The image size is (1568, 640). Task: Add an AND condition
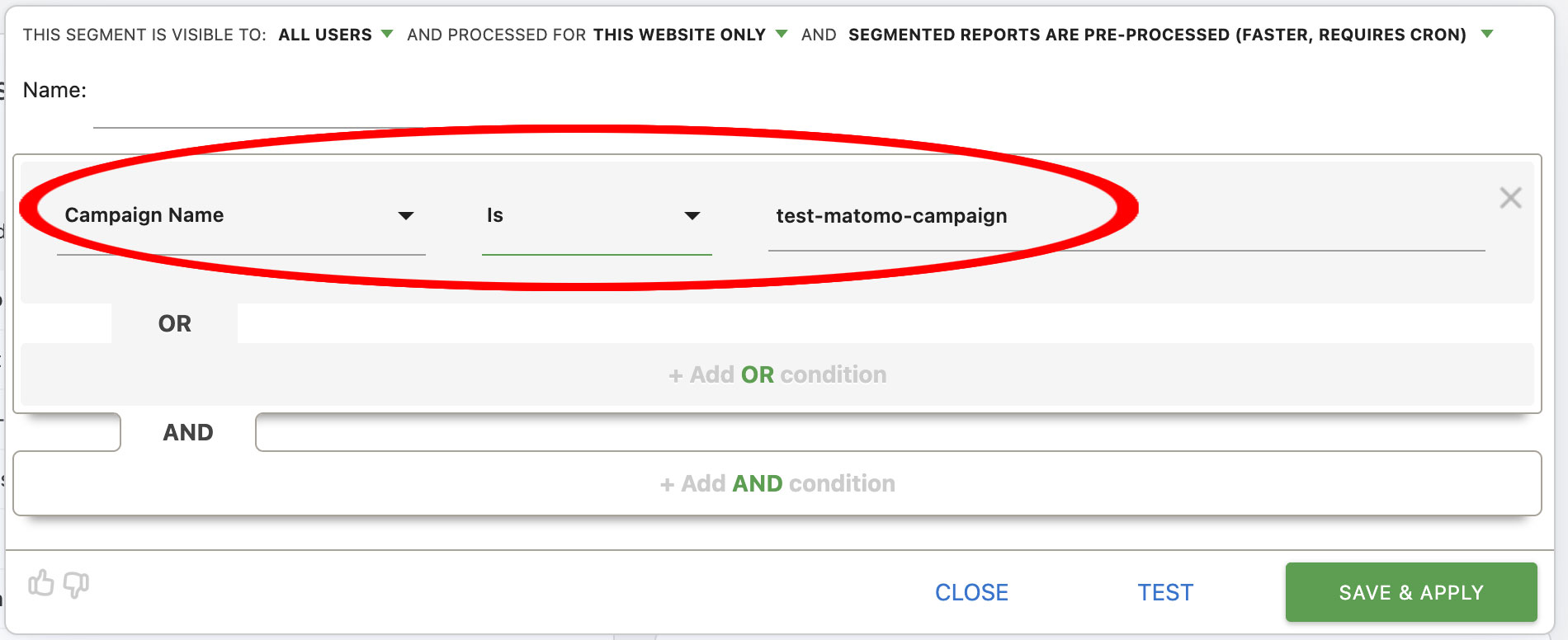[777, 483]
